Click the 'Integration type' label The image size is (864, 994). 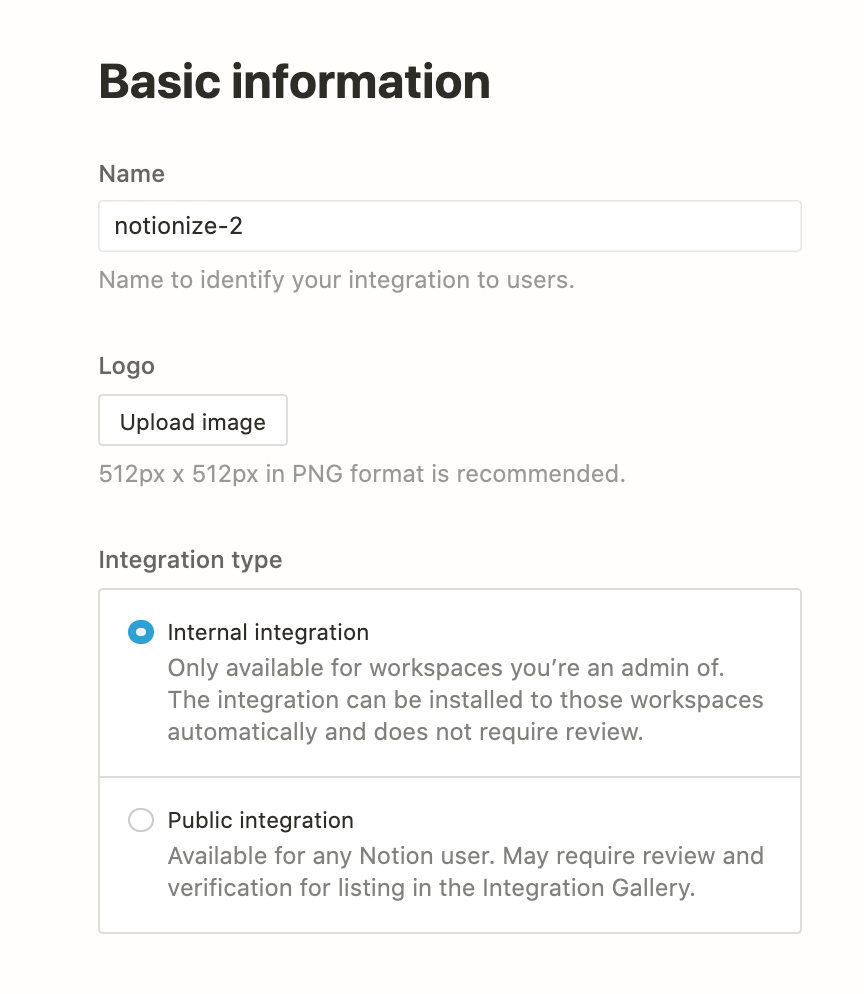tap(190, 560)
